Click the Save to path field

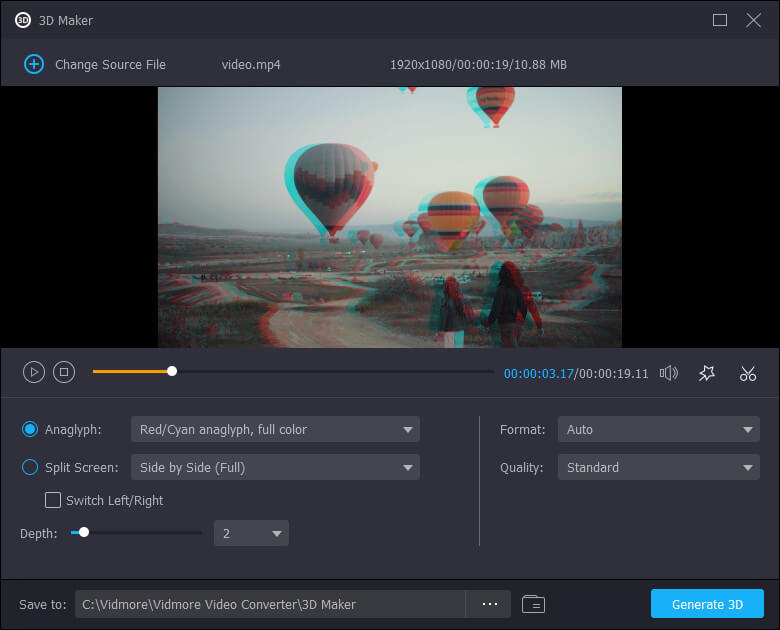pos(270,604)
